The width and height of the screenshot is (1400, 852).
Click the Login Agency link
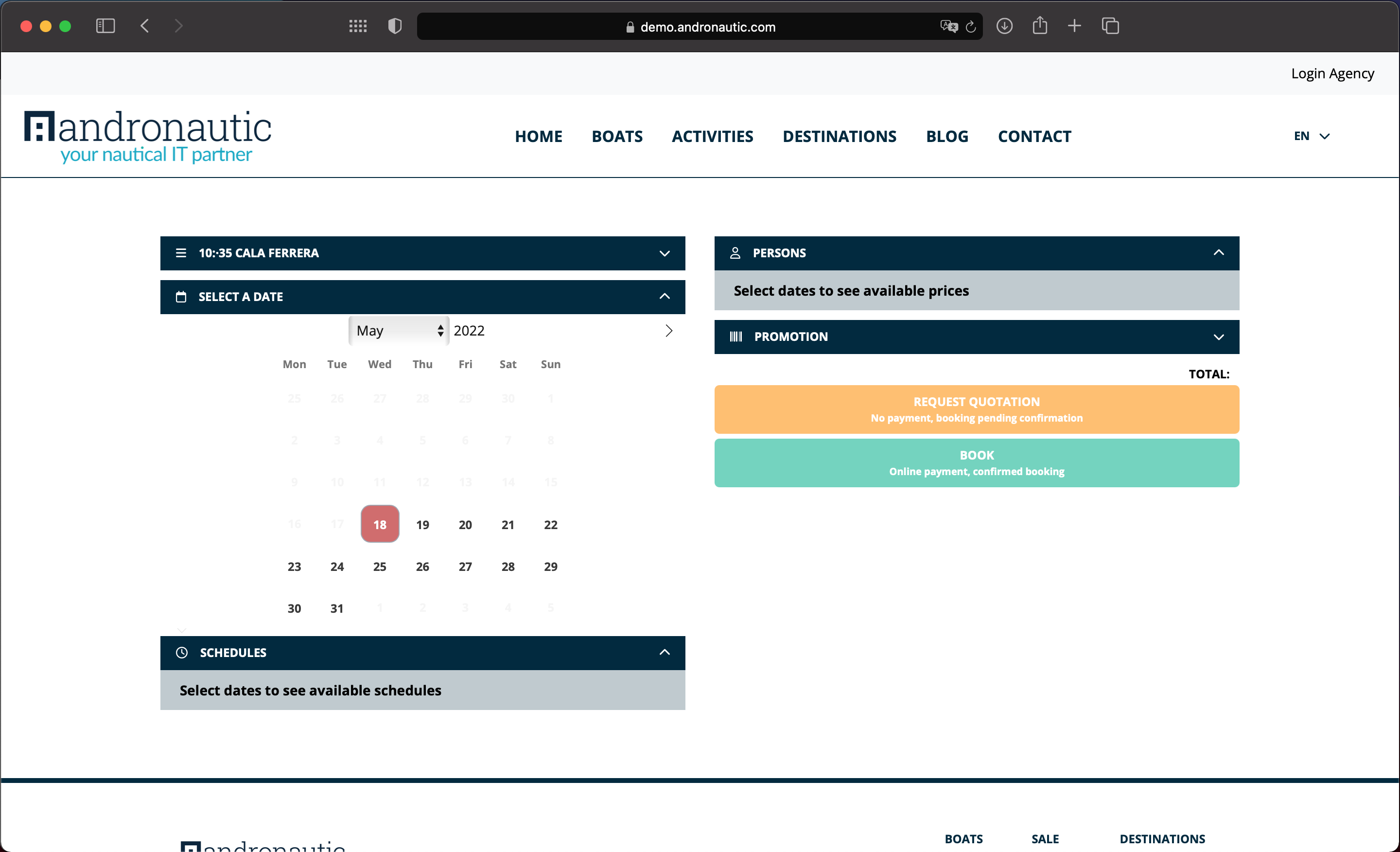1332,74
